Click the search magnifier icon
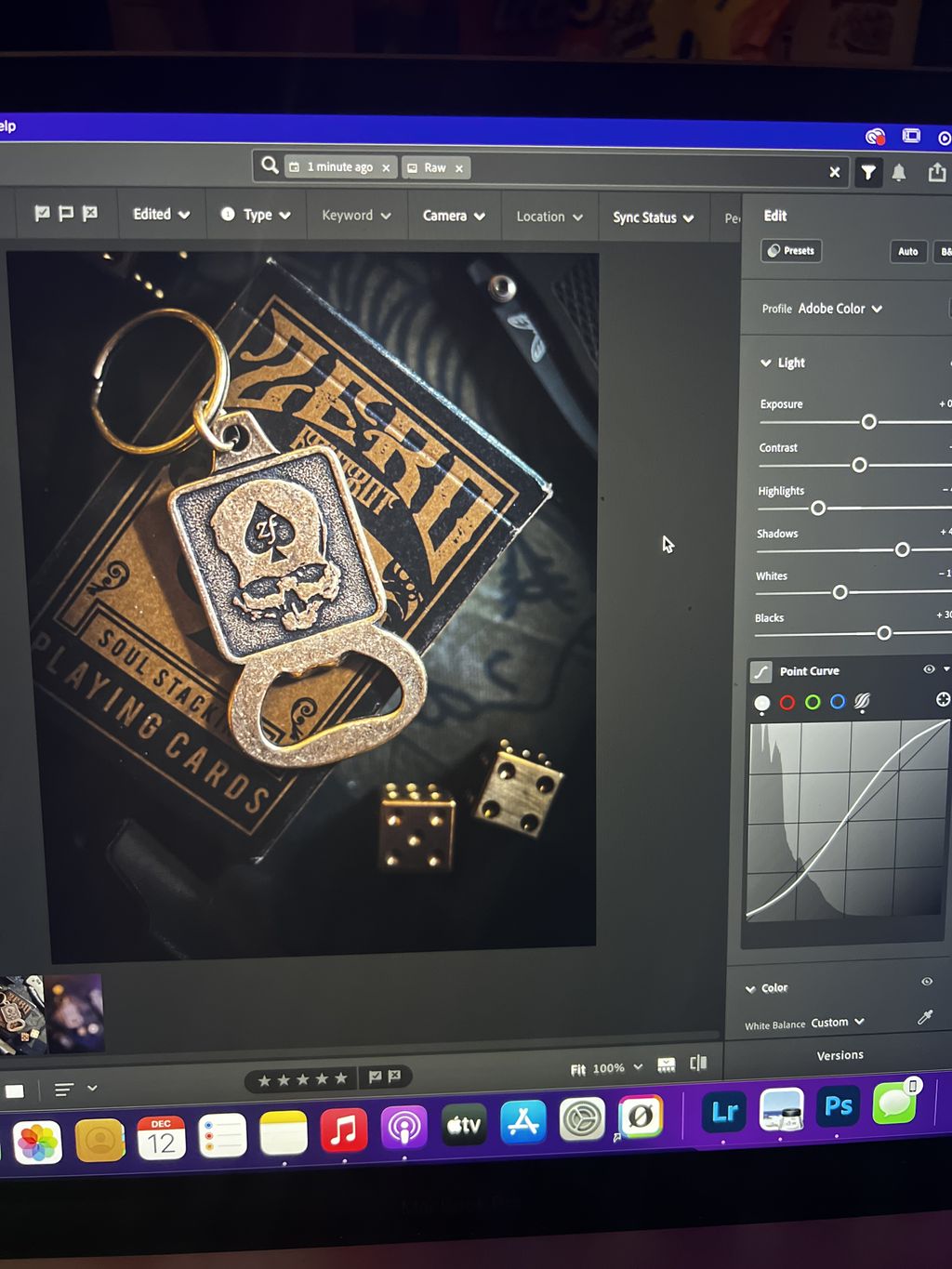Screen dimensions: 952x1269 coord(270,165)
